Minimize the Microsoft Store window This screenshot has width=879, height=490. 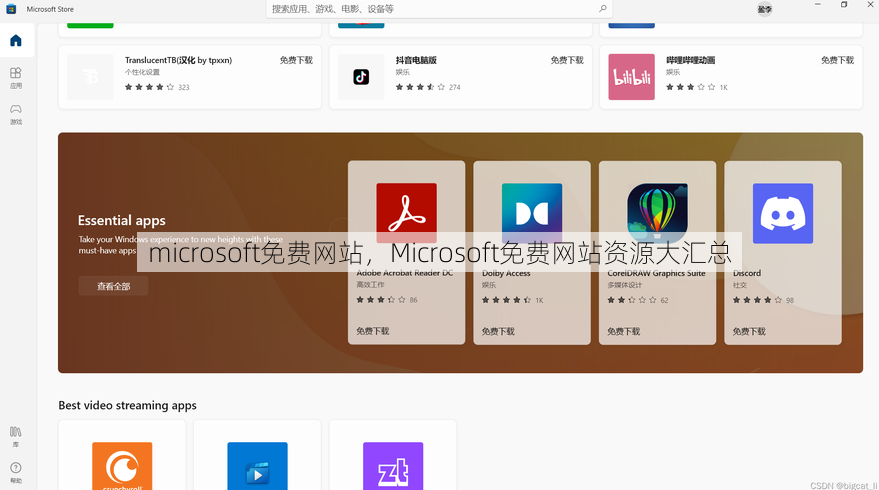[x=817, y=4]
